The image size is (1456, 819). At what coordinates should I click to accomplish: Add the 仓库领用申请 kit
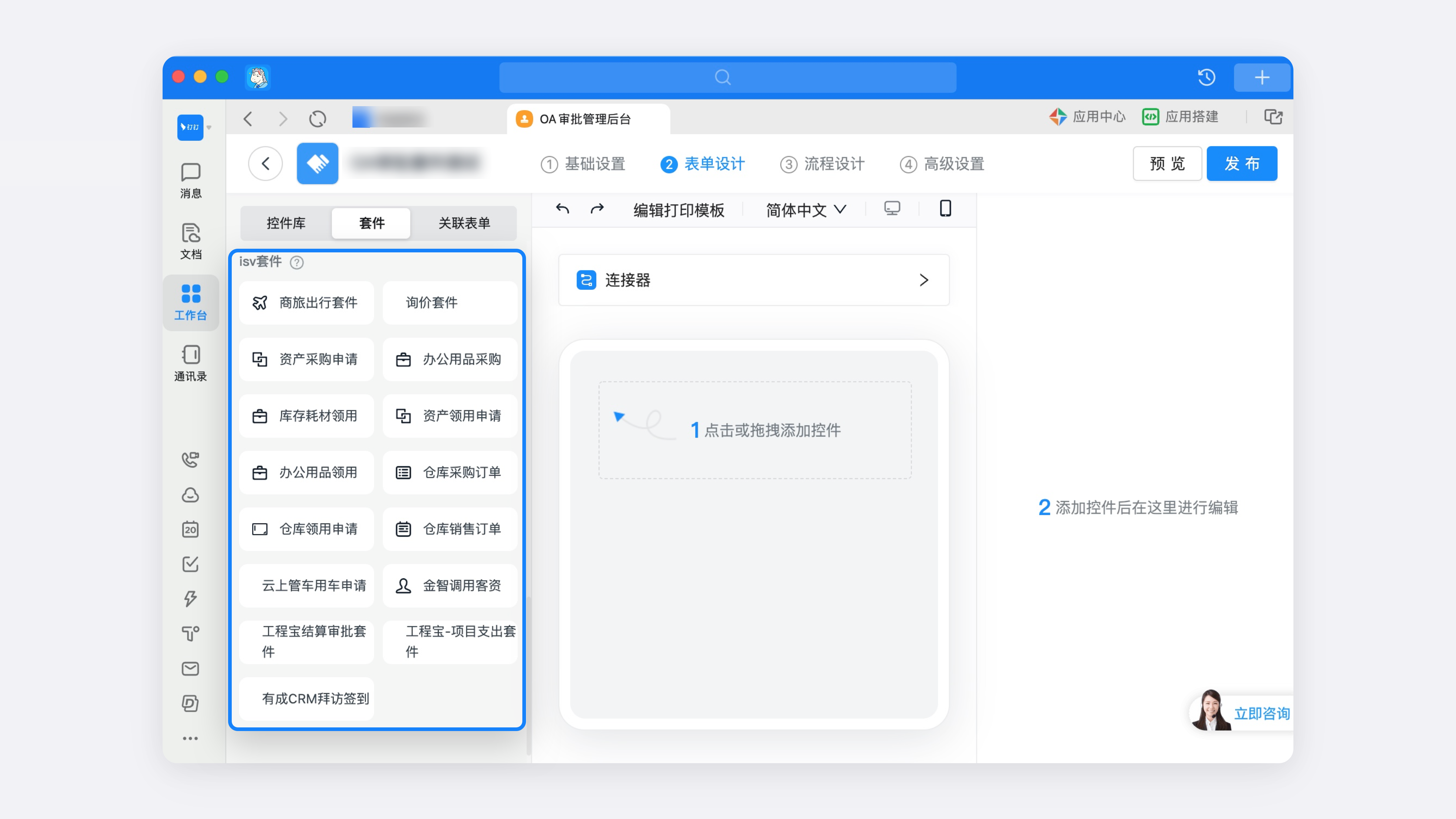pos(306,528)
